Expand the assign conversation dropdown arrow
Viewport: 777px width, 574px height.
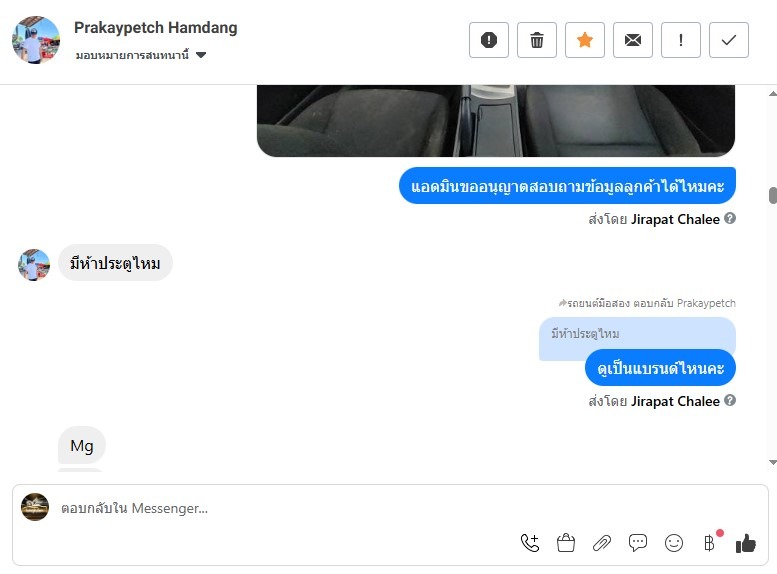point(201,55)
